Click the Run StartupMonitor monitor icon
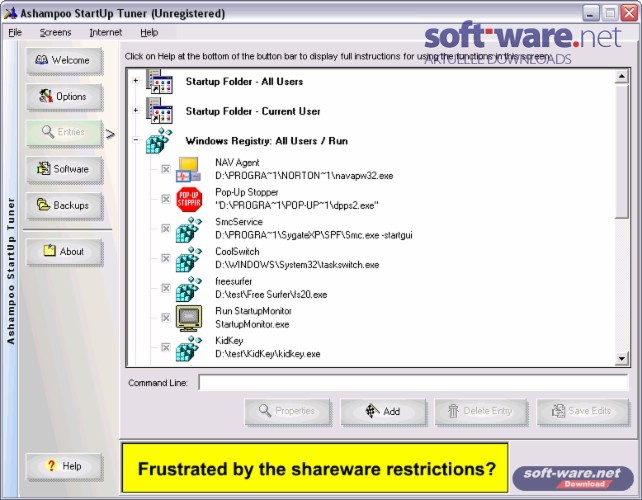 pos(189,318)
